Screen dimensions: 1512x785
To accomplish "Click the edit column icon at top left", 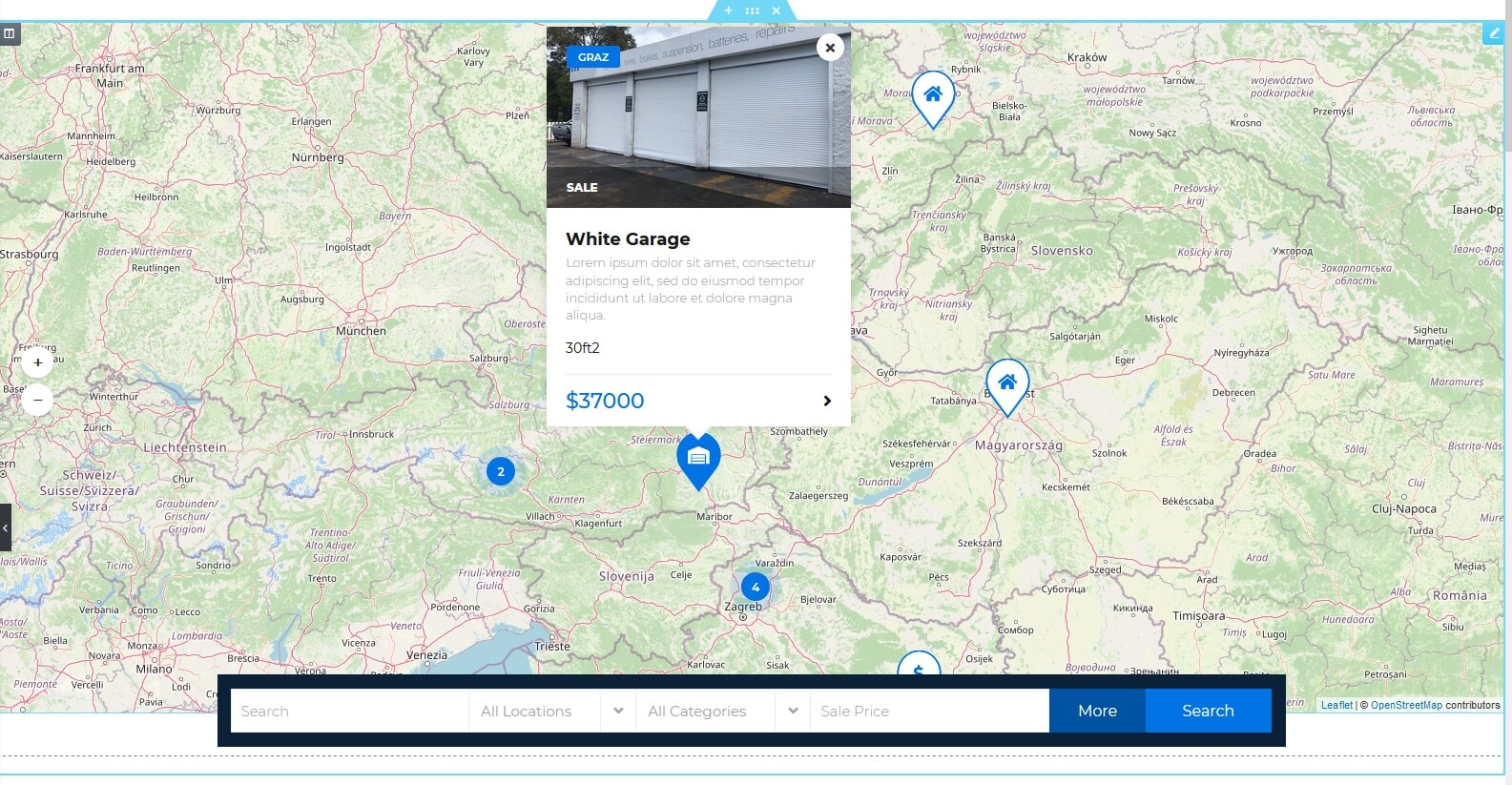I will (10, 33).
